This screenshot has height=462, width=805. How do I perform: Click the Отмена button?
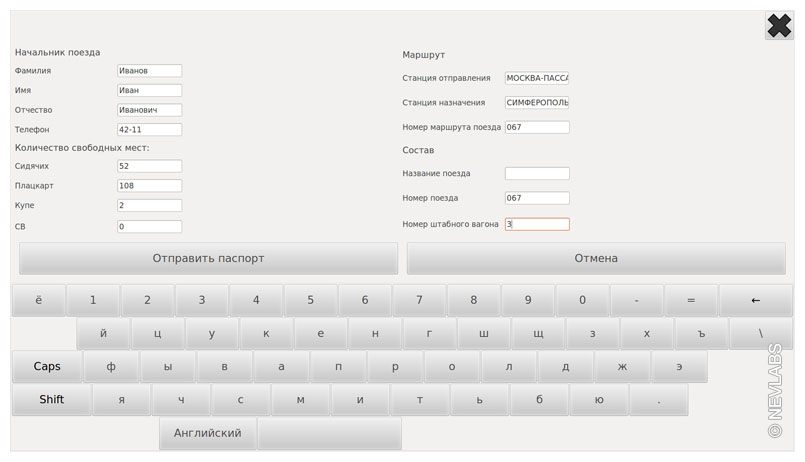pos(595,258)
